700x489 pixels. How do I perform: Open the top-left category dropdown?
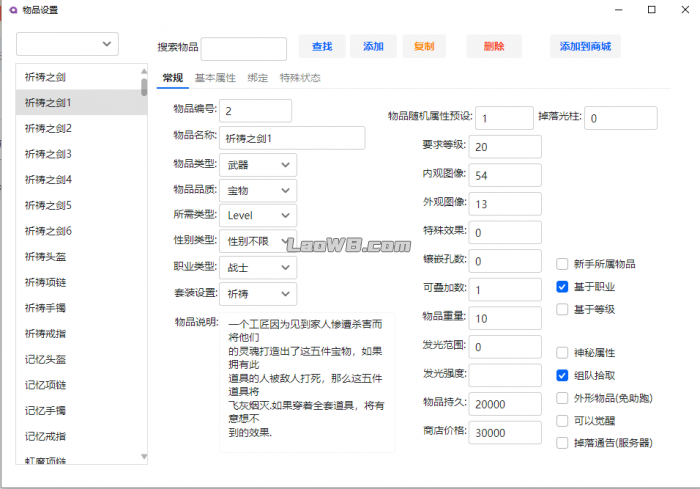(x=67, y=44)
